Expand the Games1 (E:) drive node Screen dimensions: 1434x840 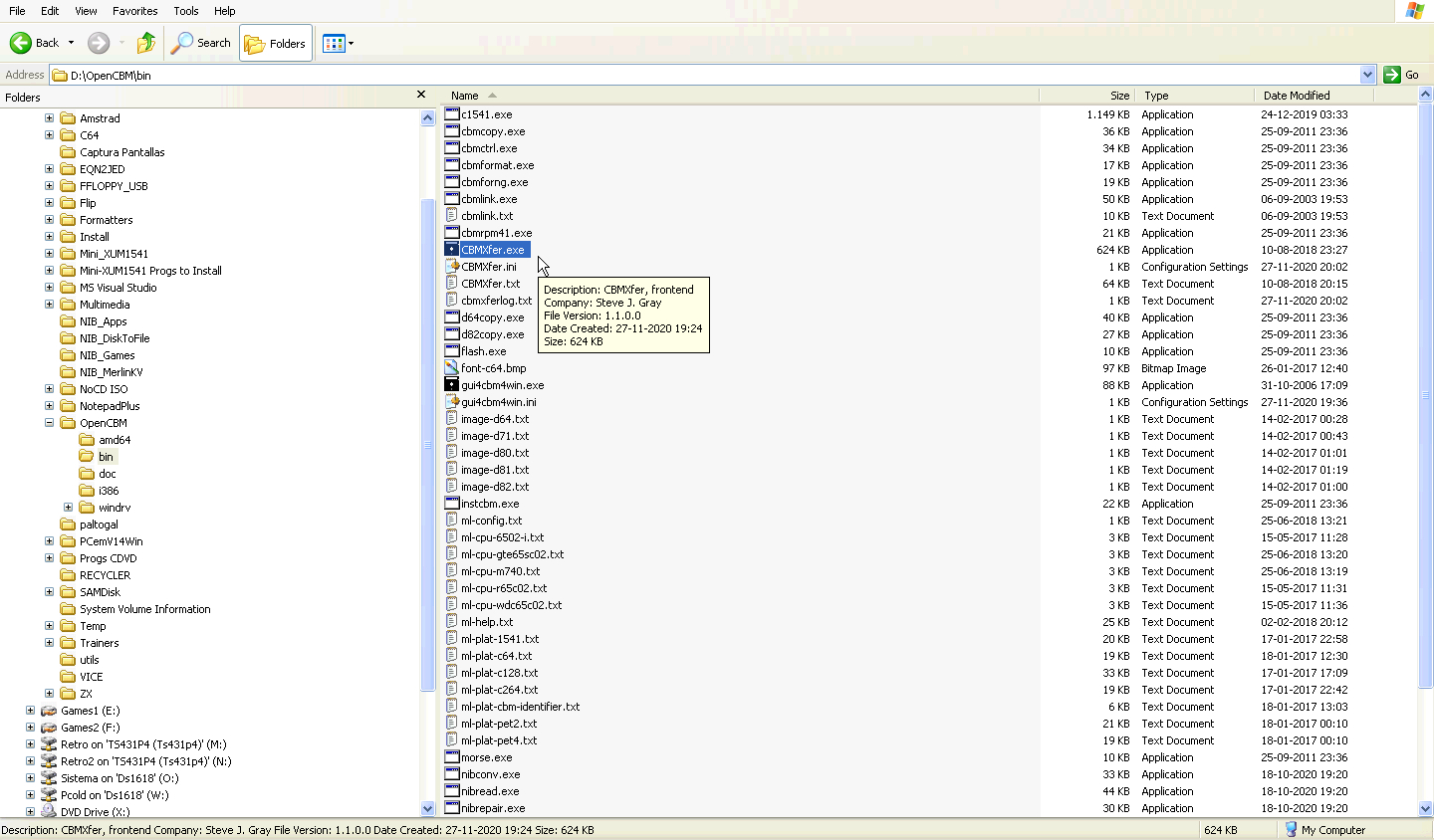[30, 711]
